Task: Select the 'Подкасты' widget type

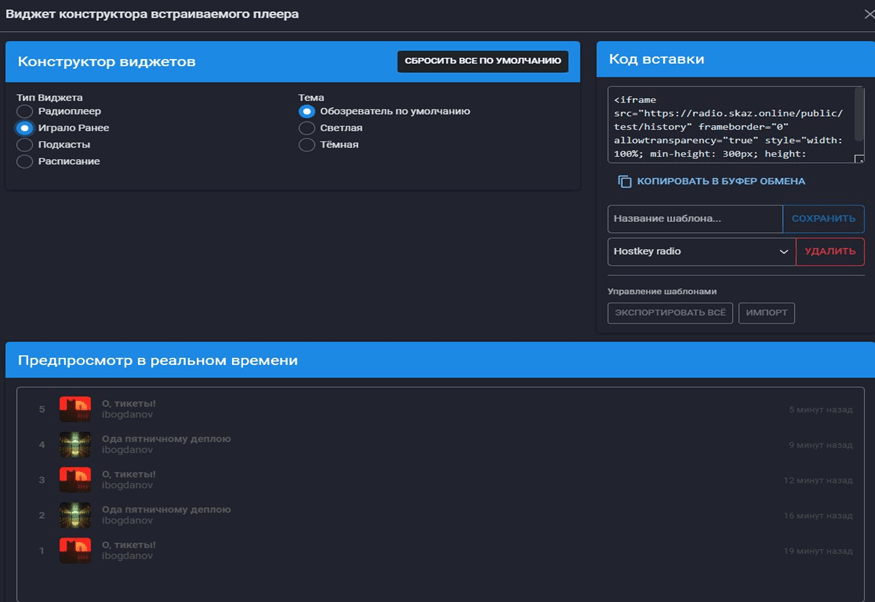Action: 25,145
